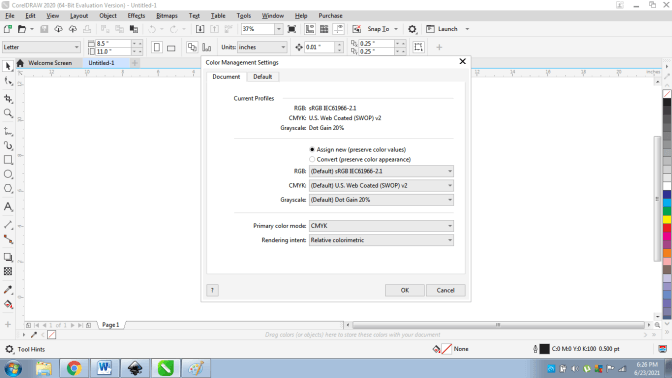Open the Grayscale profile dropdown
Viewport: 672px width, 378px height.
pyautogui.click(x=381, y=200)
